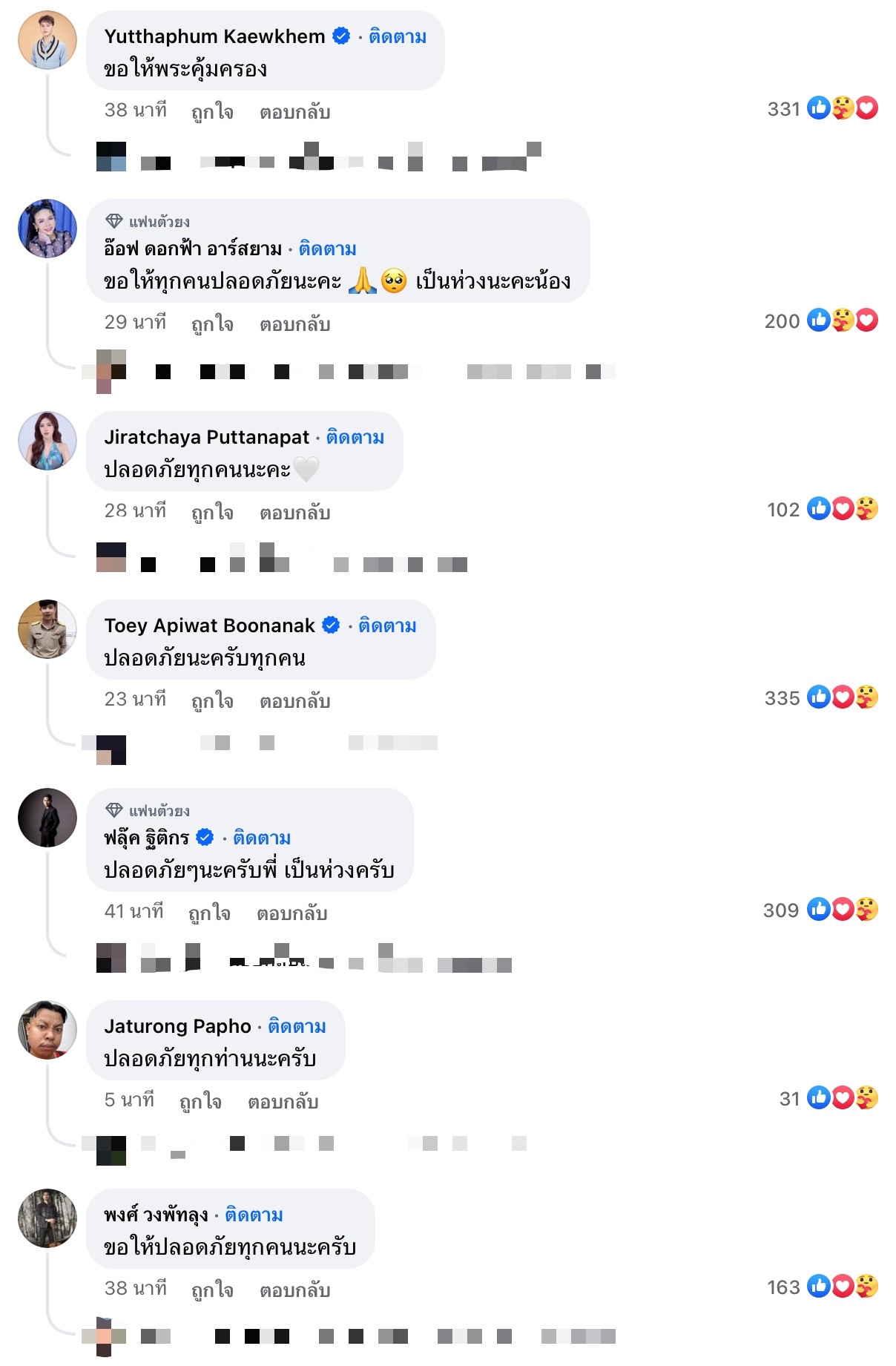View reaction icons next to 200 count

coord(843,321)
